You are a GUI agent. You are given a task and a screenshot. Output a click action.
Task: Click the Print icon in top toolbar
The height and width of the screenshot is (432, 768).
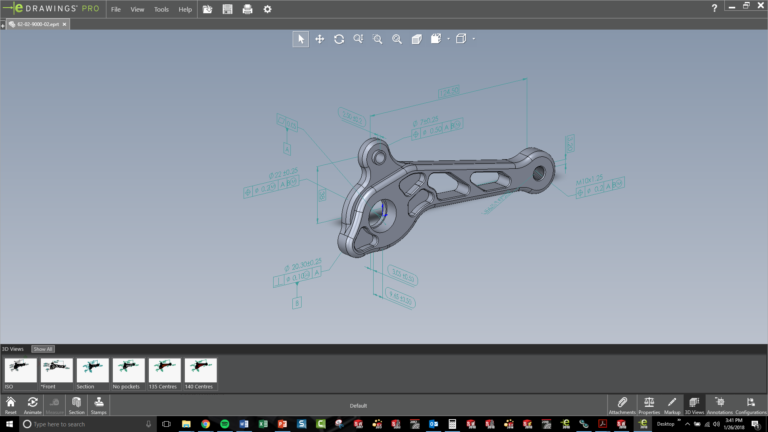pos(247,9)
